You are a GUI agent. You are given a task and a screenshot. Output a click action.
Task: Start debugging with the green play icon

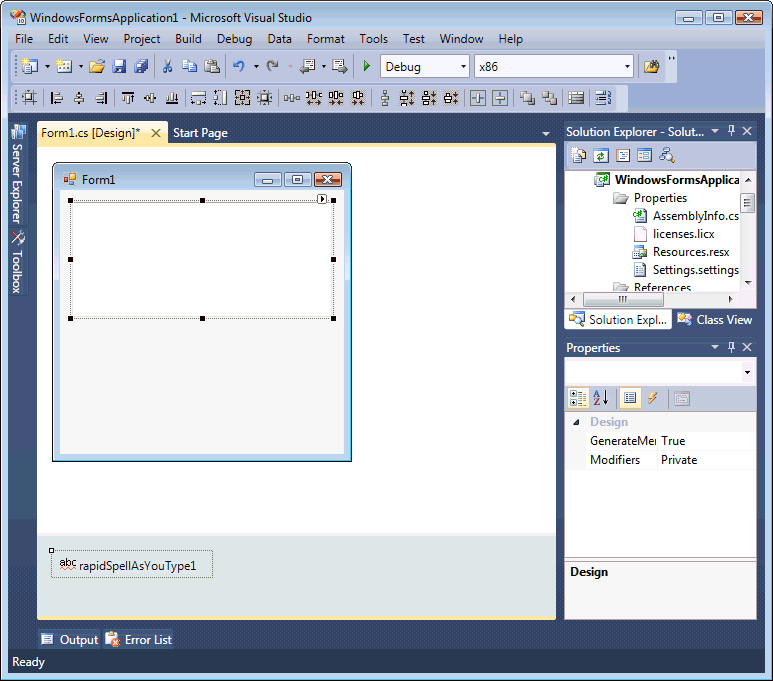(x=366, y=66)
